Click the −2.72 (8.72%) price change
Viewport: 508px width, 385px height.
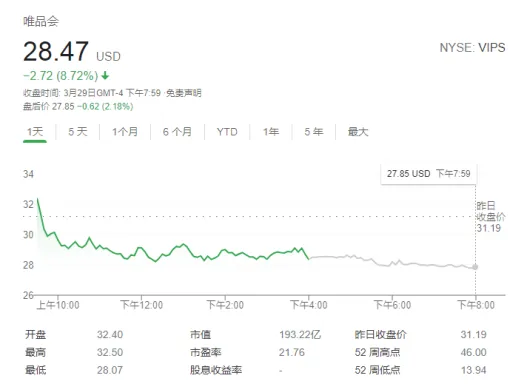(61, 76)
